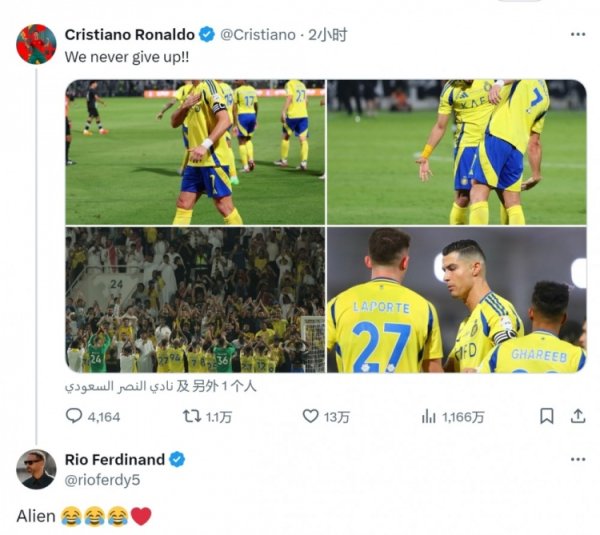Open the @rioferdy5 handle link
Screen dimensions: 600x535
click(x=103, y=480)
